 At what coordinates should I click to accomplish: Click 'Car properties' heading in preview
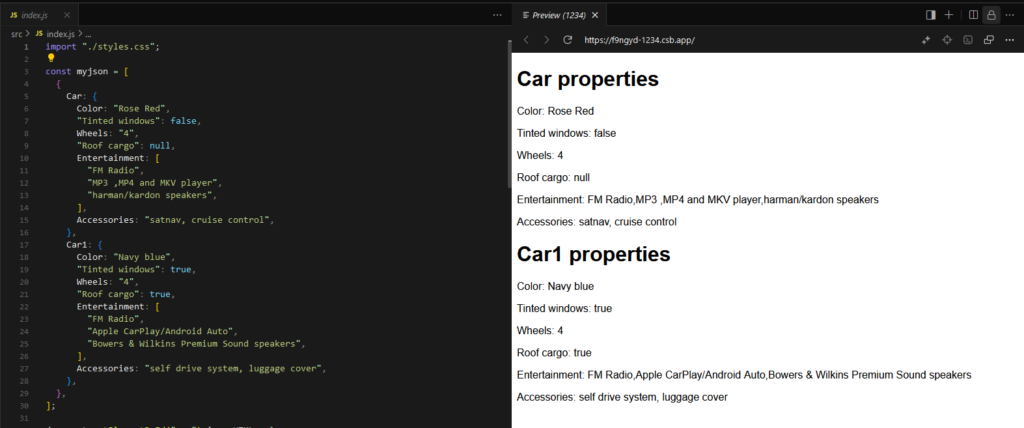pyautogui.click(x=588, y=80)
